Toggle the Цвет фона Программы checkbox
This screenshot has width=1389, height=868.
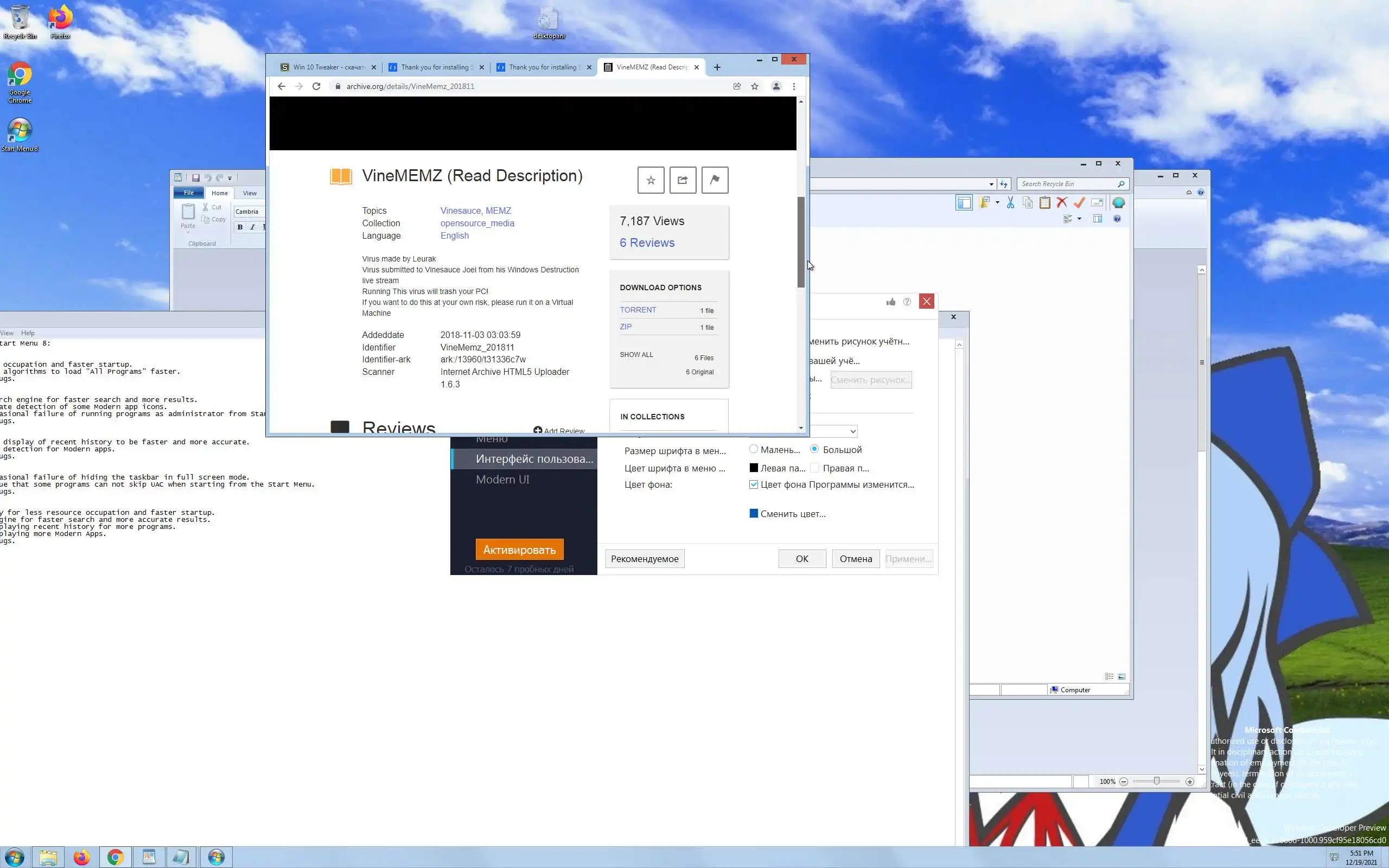754,484
